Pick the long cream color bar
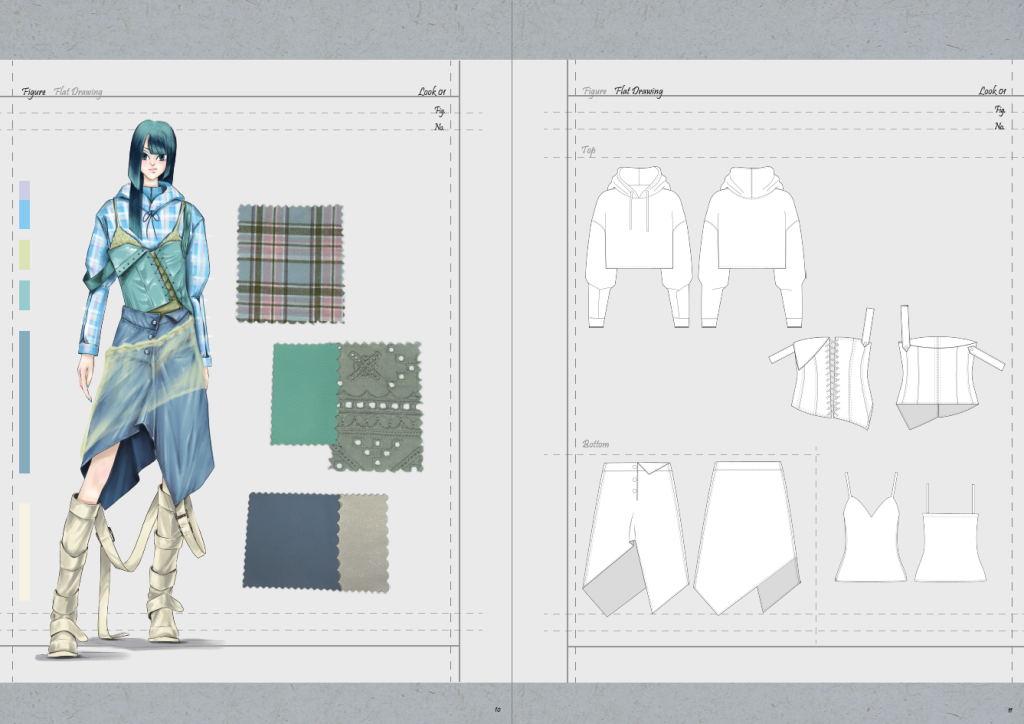This screenshot has width=1024, height=724. pyautogui.click(x=25, y=551)
